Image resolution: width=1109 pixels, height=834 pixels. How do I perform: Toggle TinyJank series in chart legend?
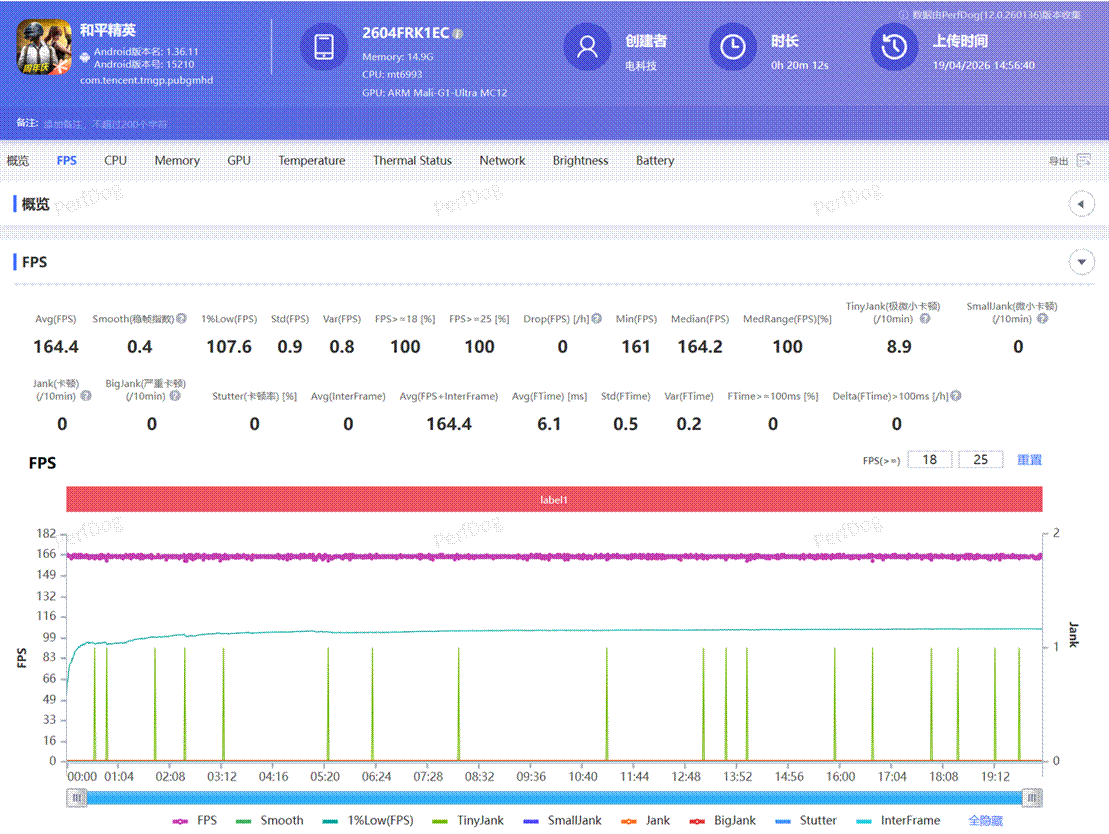click(469, 820)
